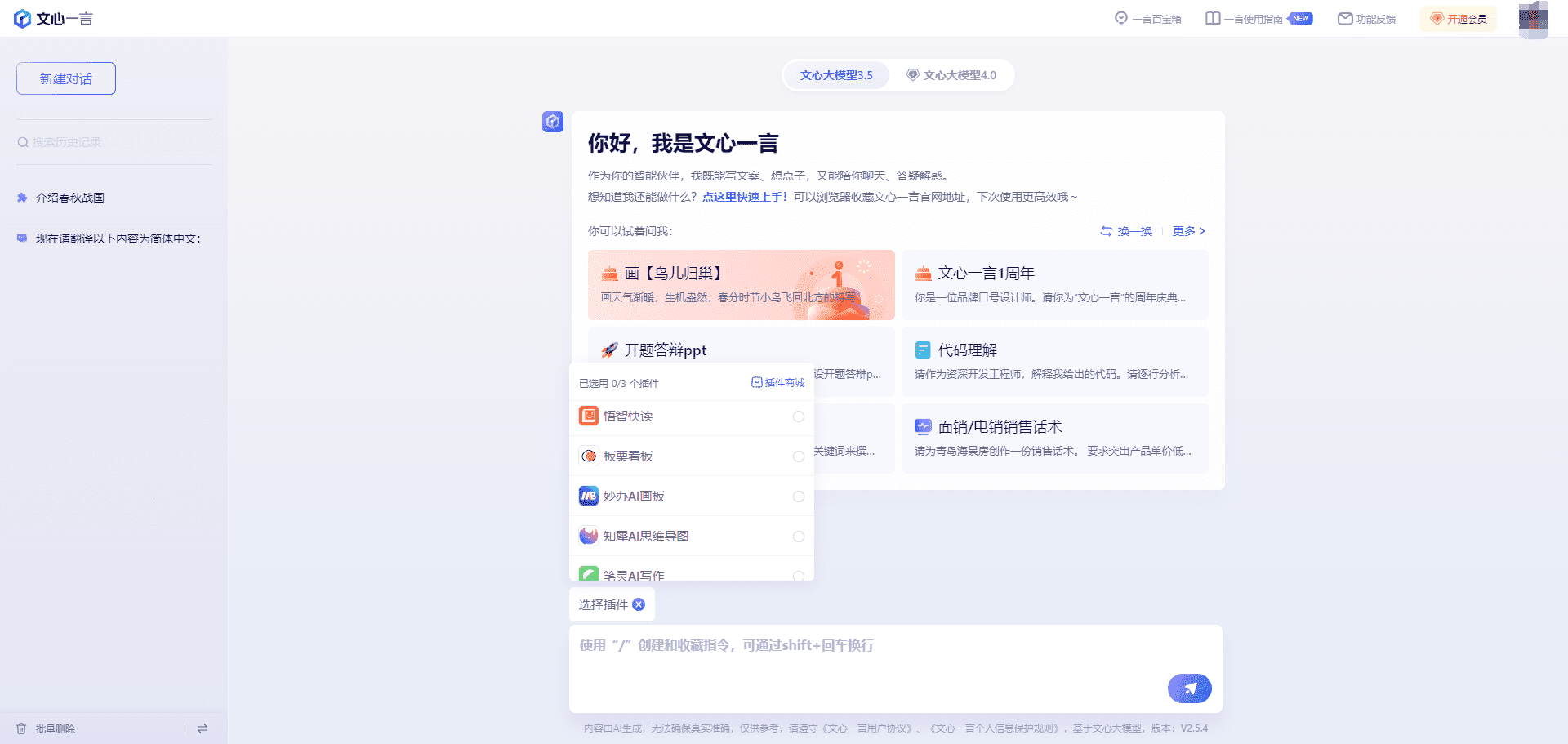Viewport: 1568px width, 744px height.
Task: Click the 批量删除 trash icon
Action: pos(21,728)
